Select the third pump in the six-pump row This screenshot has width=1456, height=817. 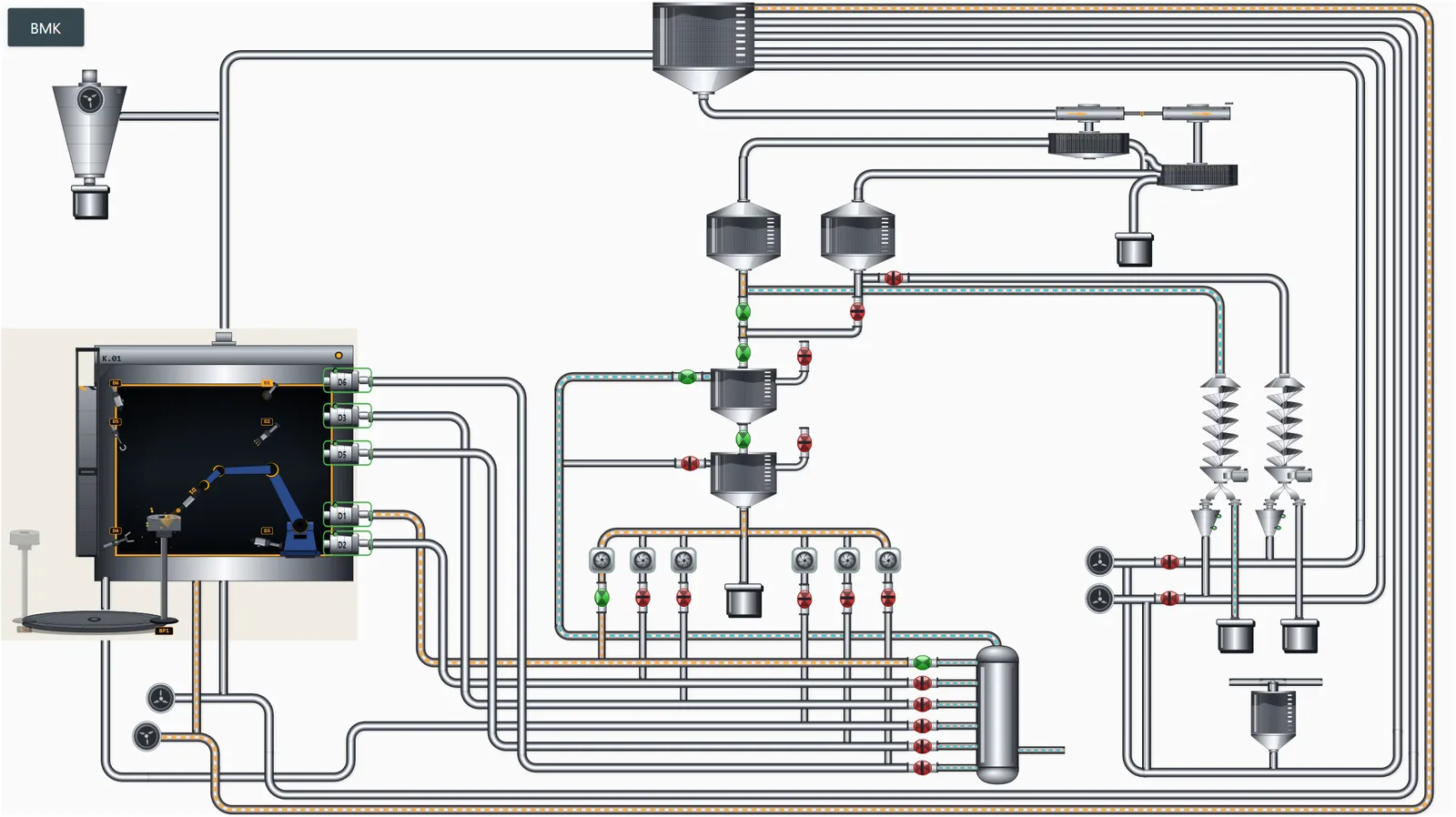[683, 560]
